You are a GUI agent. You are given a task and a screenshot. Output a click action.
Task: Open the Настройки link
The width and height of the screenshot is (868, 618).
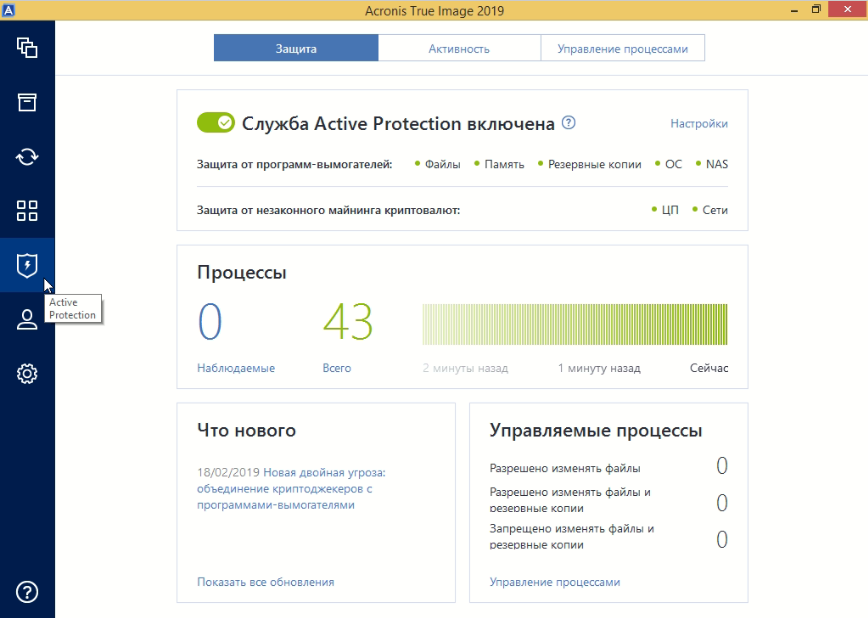click(699, 123)
